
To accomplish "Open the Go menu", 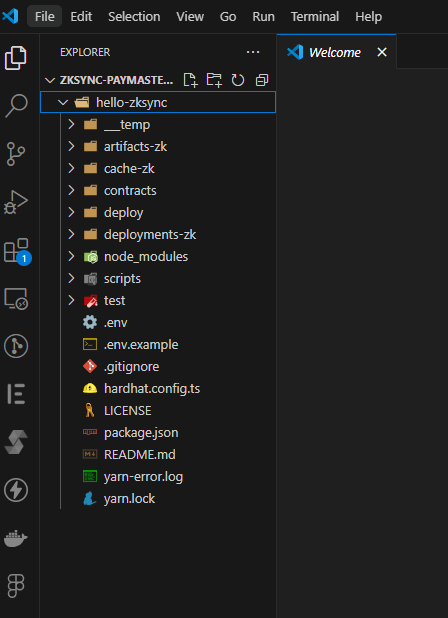I will click(x=228, y=17).
